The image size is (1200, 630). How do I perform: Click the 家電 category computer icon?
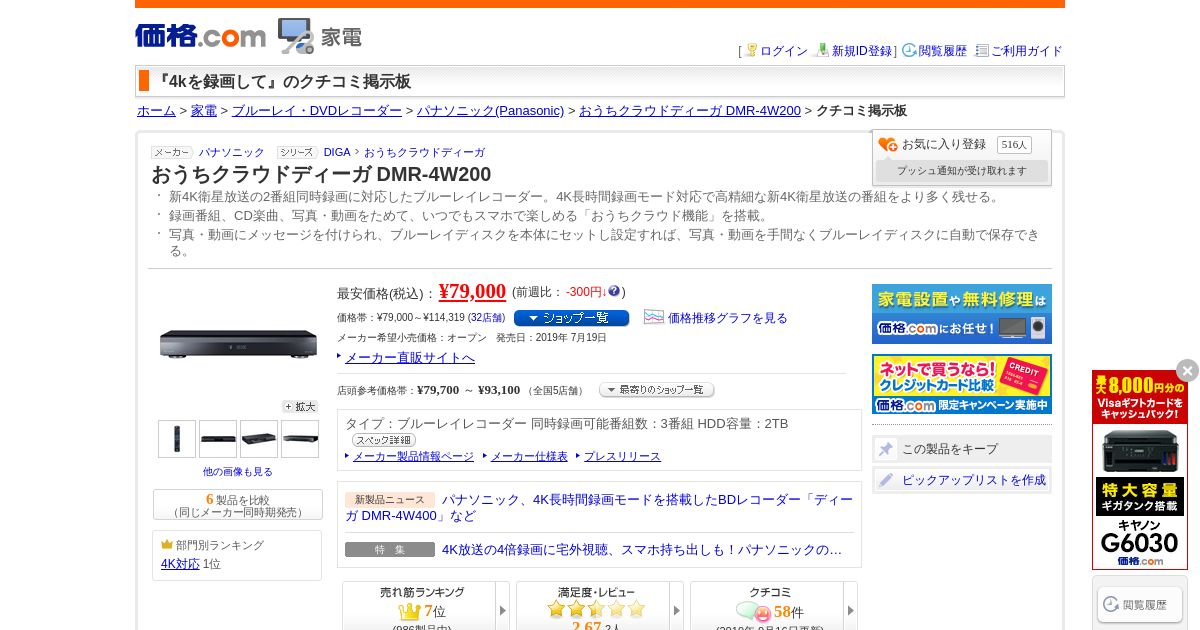295,36
